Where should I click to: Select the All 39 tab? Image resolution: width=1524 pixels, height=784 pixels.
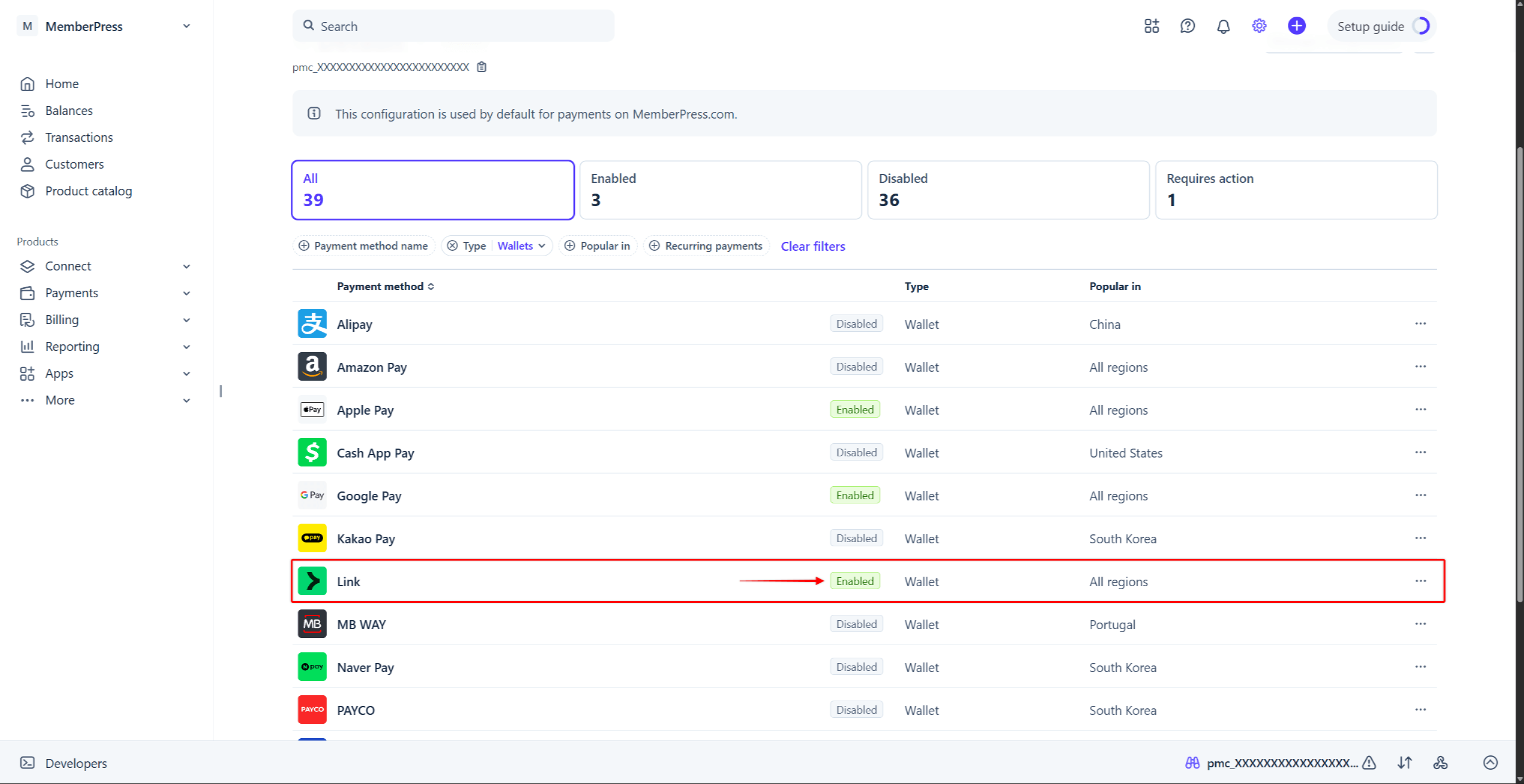(x=433, y=190)
